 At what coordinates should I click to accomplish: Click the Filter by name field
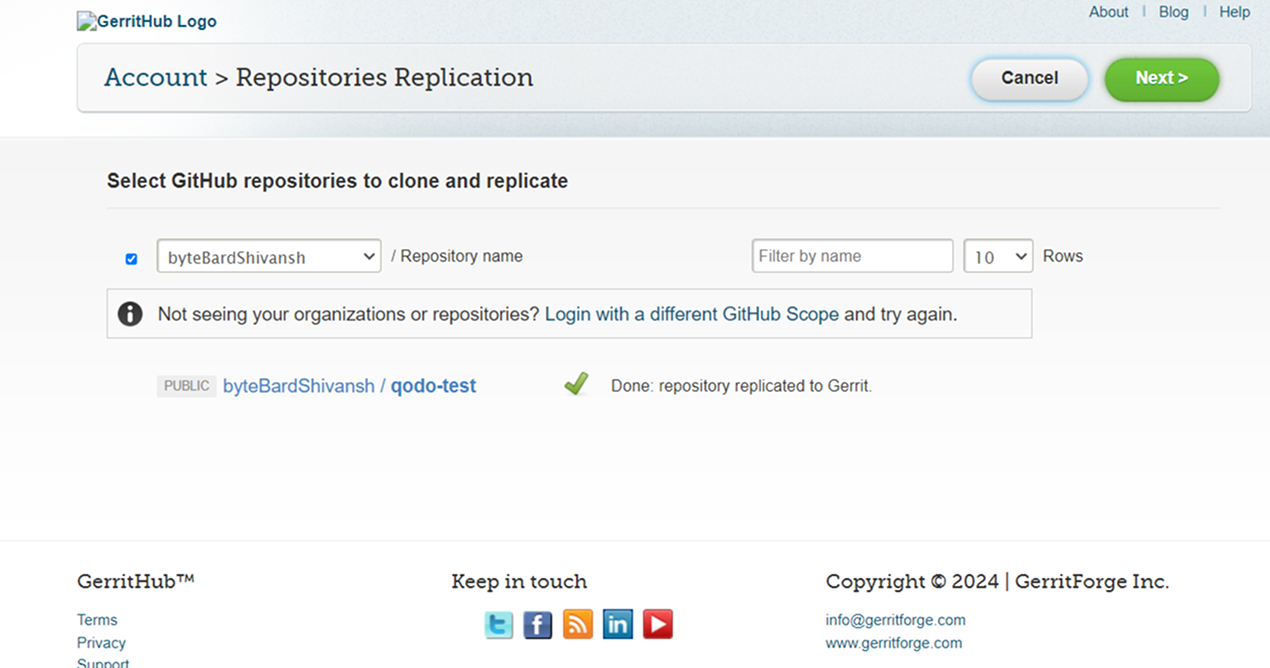click(852, 256)
